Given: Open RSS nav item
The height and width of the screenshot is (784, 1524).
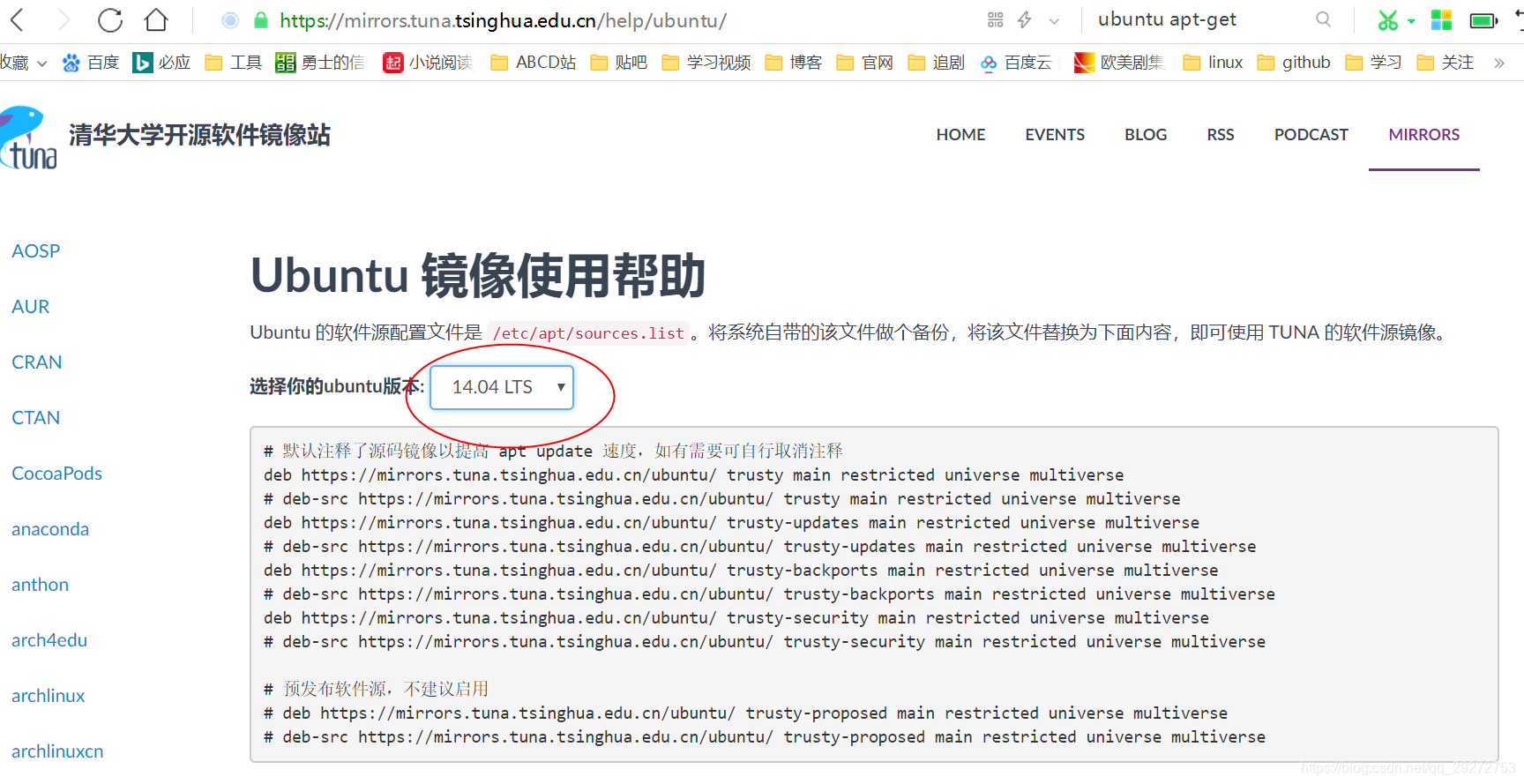Looking at the screenshot, I should click(x=1221, y=135).
